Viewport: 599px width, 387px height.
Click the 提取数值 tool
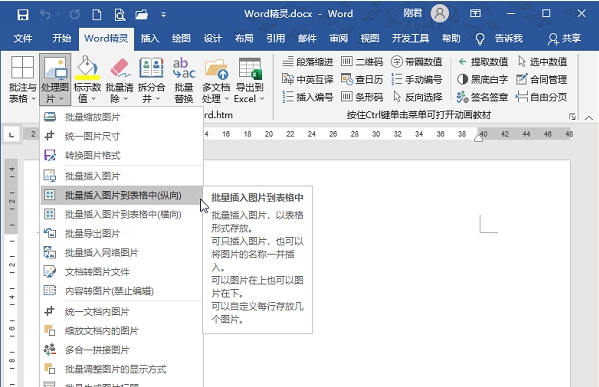click(482, 62)
